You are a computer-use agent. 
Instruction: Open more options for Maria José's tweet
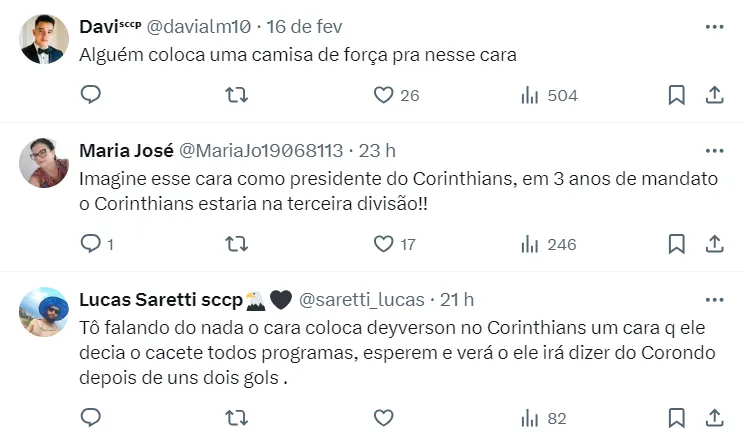click(x=715, y=151)
